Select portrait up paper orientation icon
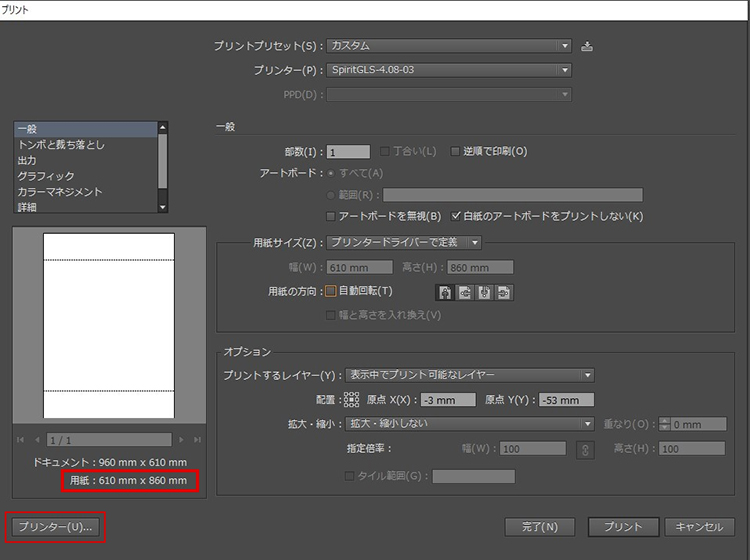 pos(445,292)
